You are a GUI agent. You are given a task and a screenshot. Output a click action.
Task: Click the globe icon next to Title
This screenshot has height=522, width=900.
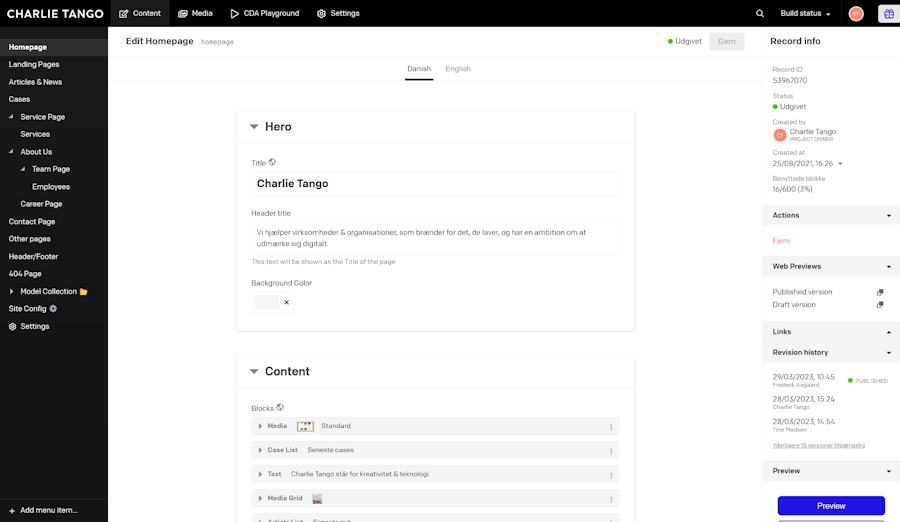point(272,163)
